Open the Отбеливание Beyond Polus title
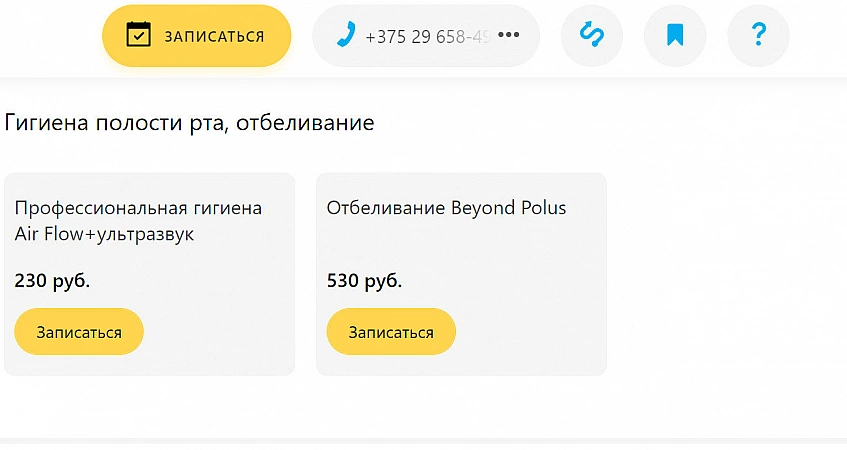Viewport: 847px width, 450px height. coord(446,208)
